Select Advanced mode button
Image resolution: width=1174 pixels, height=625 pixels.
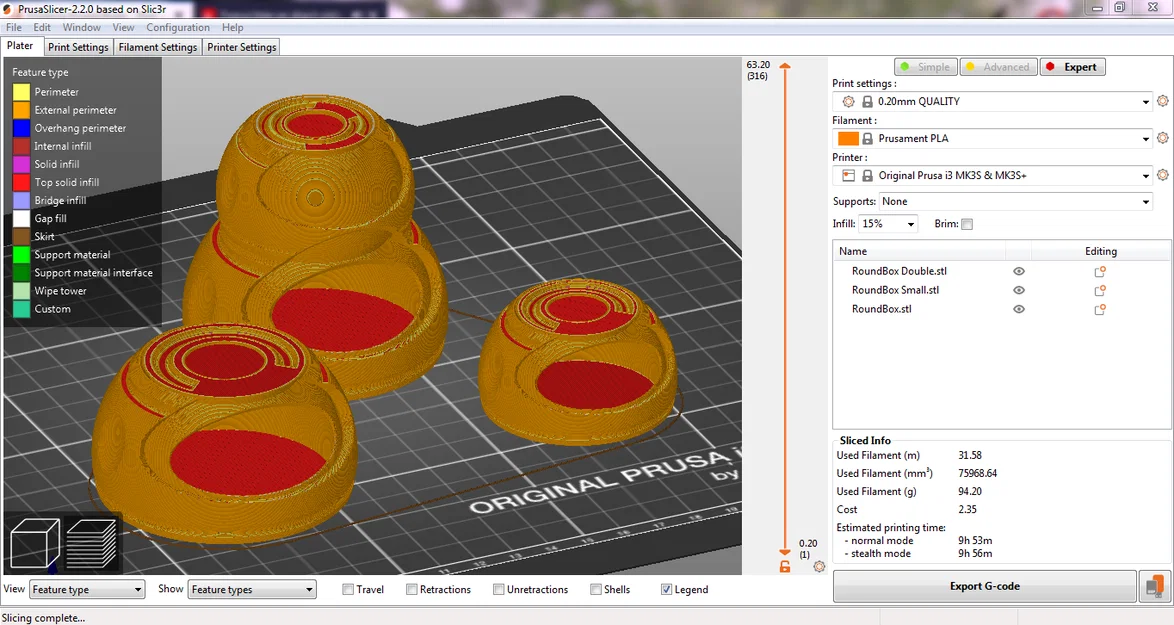coord(999,67)
